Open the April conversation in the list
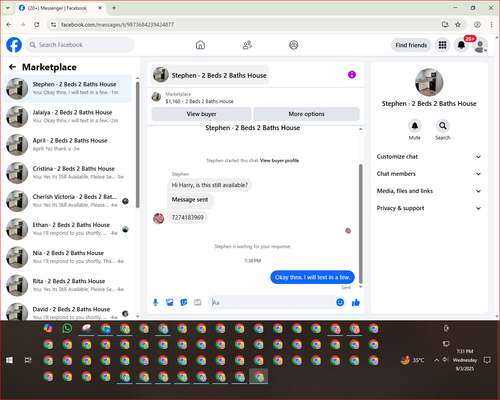Viewport: 500px width, 400px height. coord(68,145)
